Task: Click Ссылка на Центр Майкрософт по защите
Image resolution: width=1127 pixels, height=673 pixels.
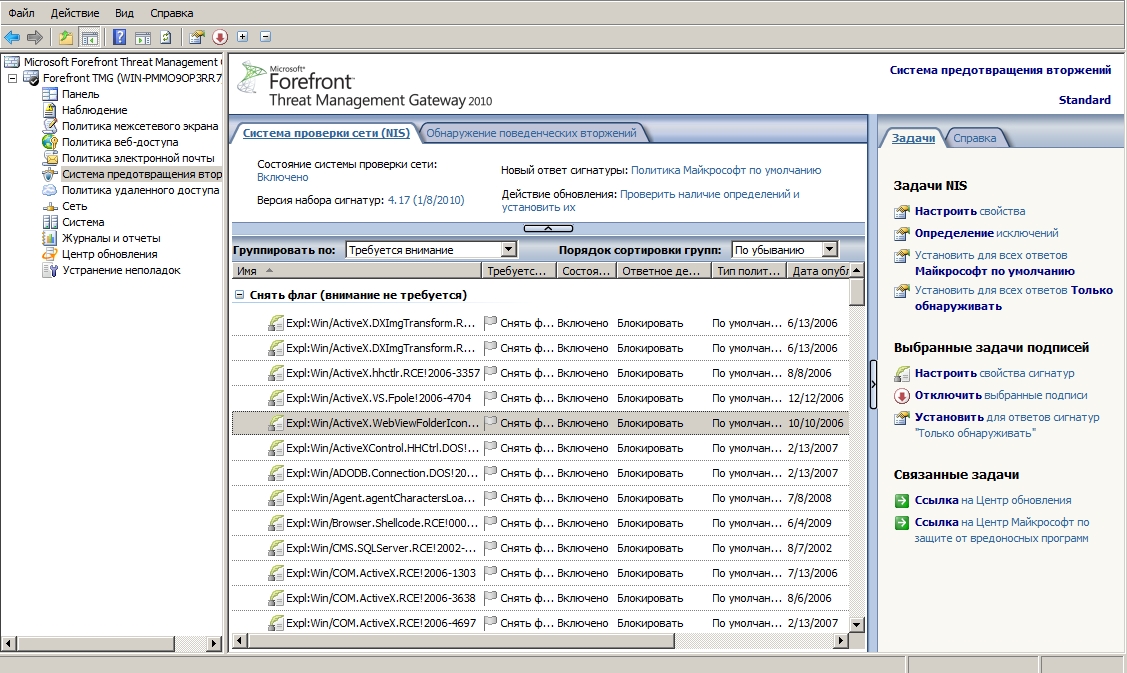Action: pyautogui.click(x=1002, y=530)
